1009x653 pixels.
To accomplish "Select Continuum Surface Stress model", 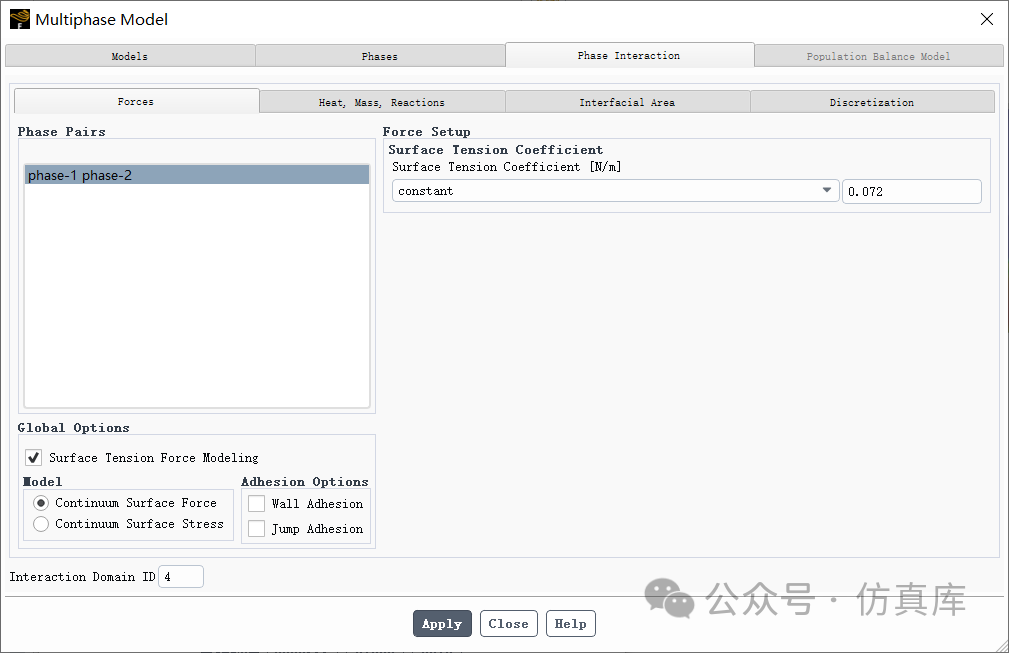I will coord(40,523).
